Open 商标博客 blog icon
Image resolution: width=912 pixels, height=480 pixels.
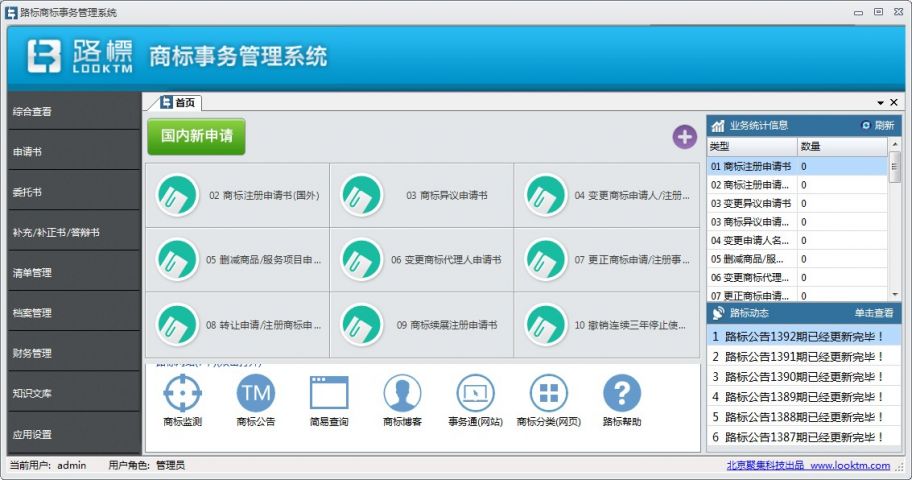tap(402, 394)
